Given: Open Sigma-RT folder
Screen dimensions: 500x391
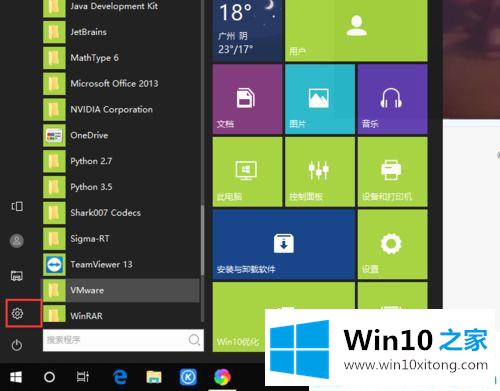Looking at the screenshot, I should click(121, 239).
